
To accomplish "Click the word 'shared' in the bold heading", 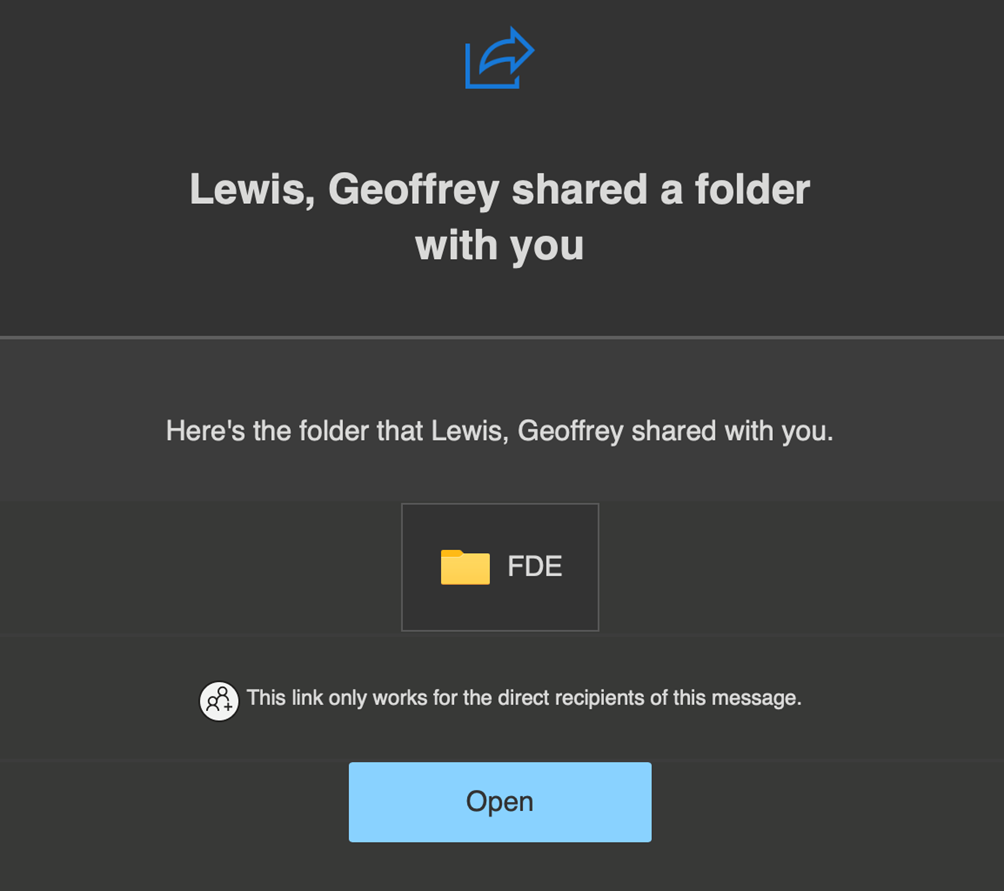I will pyautogui.click(x=580, y=189).
